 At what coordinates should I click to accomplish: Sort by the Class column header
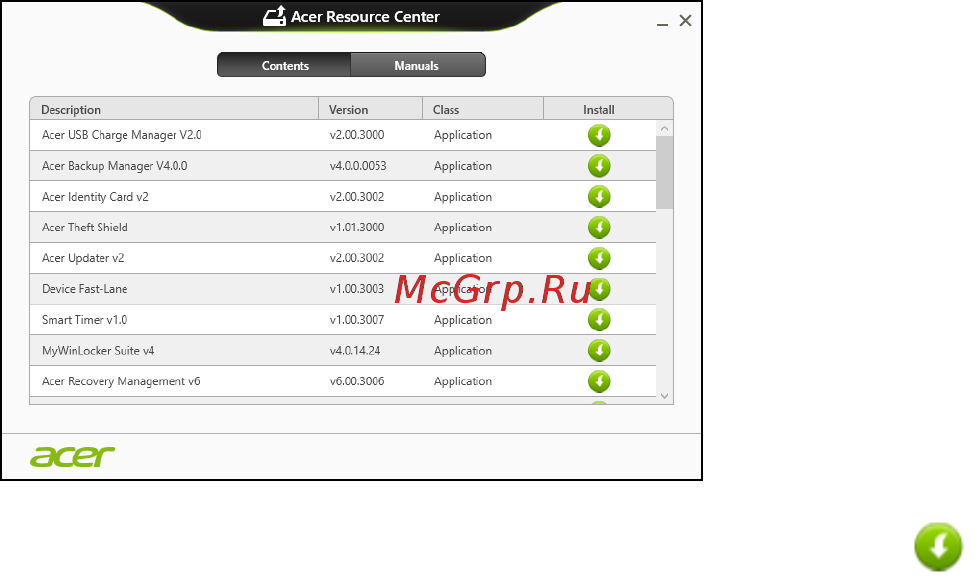[483, 109]
